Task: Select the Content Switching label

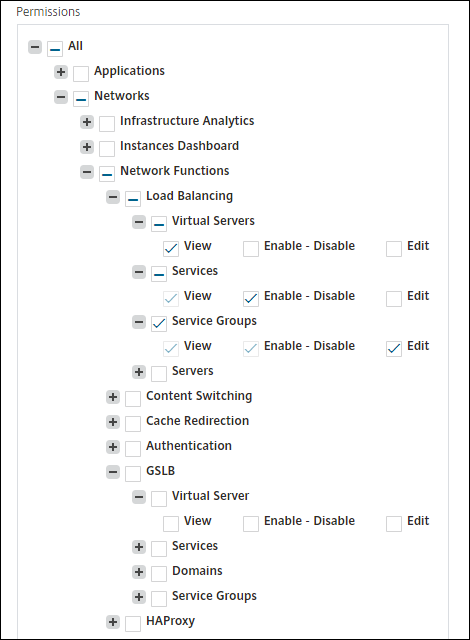Action: tap(199, 396)
